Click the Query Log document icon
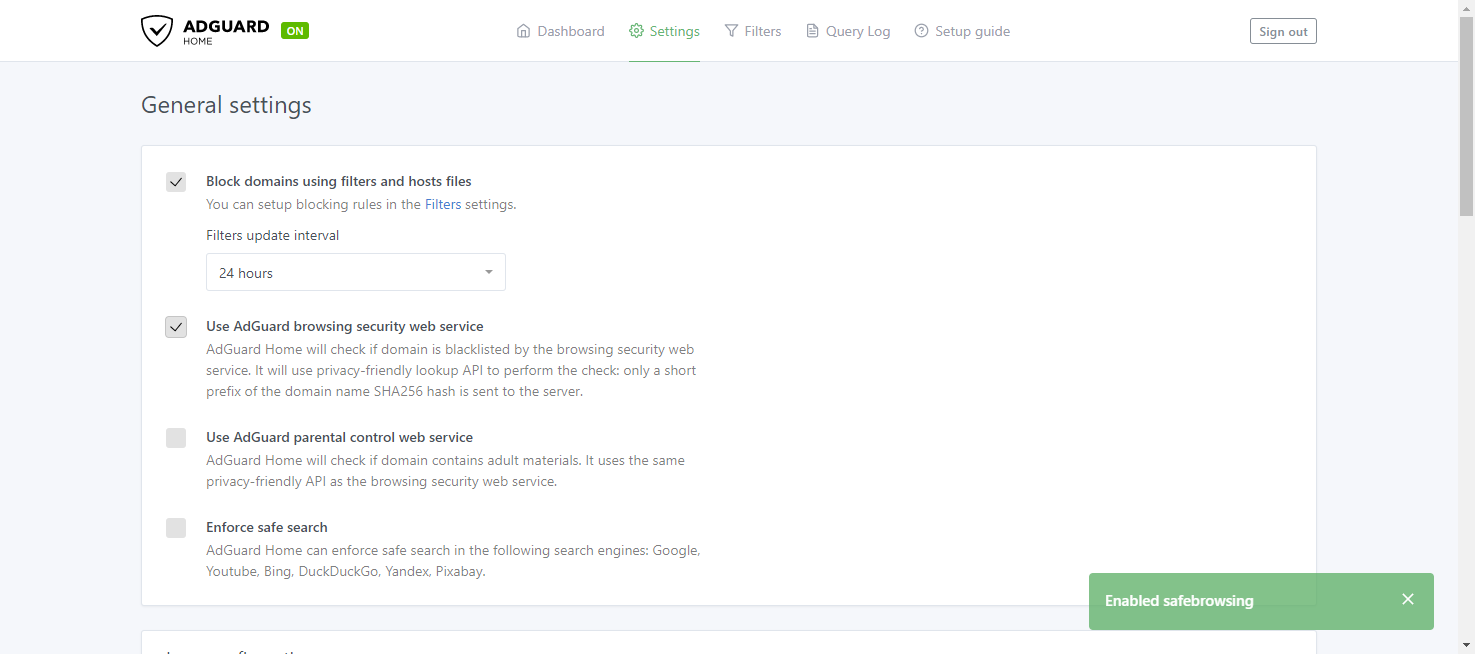This screenshot has width=1475, height=654. point(812,31)
